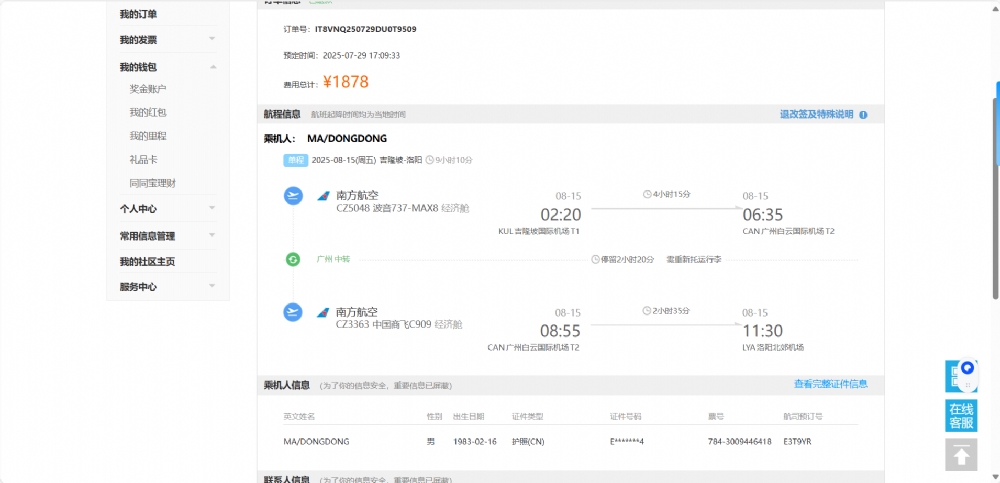Click the floating blue chat bubble icon
This screenshot has width=1000, height=483.
click(968, 368)
